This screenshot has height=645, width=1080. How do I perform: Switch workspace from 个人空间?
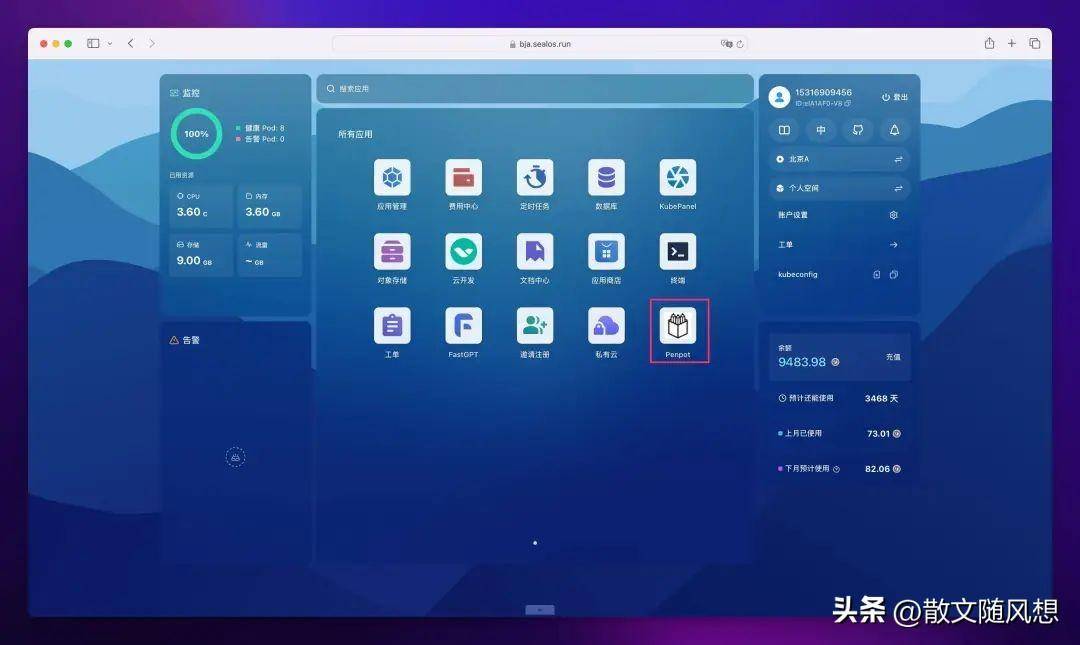[x=898, y=188]
